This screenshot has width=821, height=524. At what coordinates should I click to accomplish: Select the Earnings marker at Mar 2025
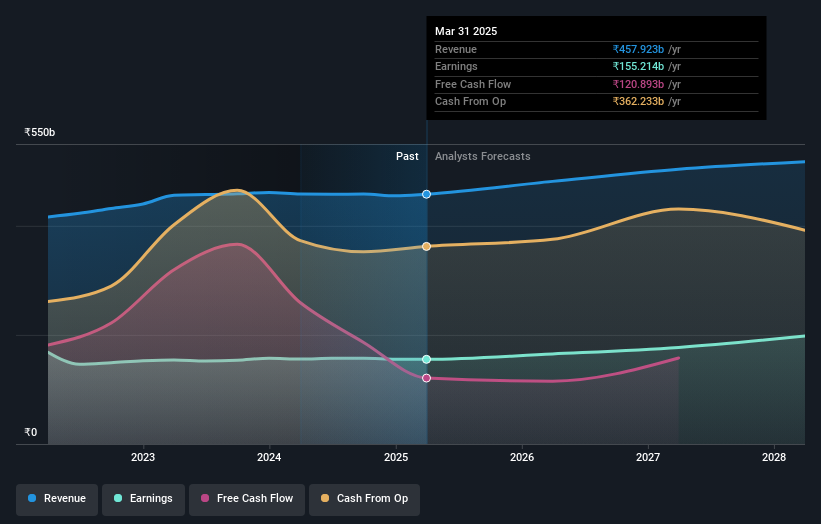(x=427, y=359)
